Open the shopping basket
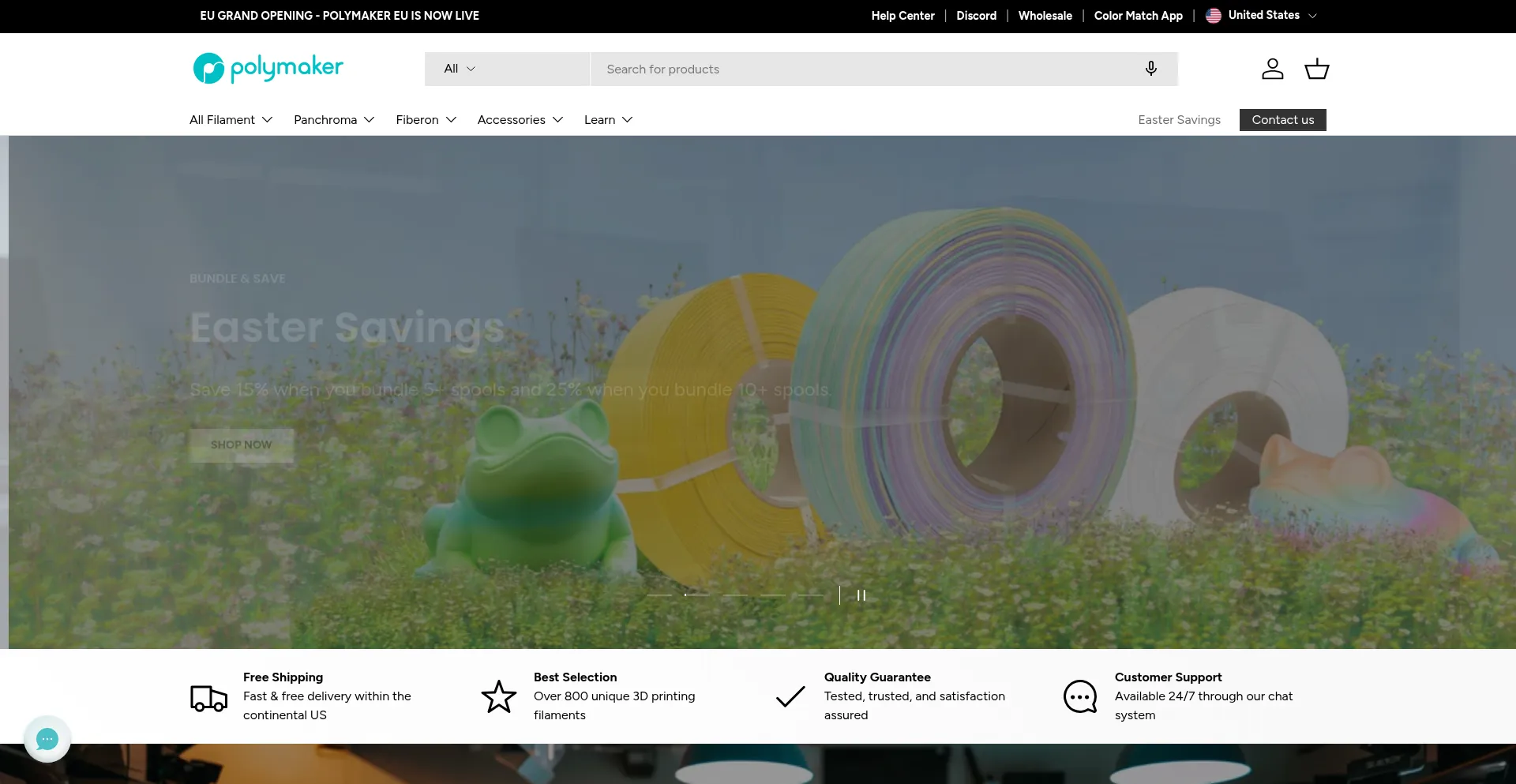Viewport: 1516px width, 784px height. click(x=1316, y=69)
